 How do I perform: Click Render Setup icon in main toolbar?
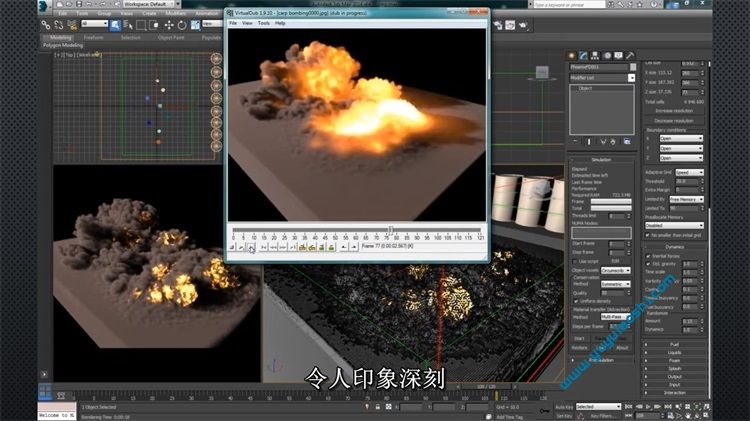pos(498,25)
